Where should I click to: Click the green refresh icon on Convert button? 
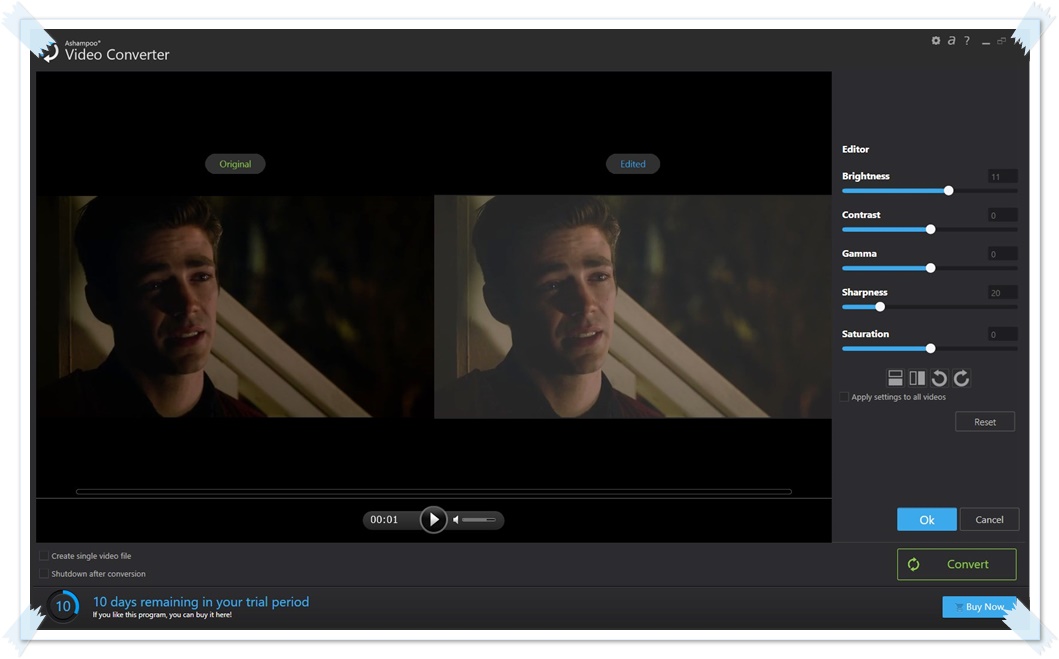[913, 564]
